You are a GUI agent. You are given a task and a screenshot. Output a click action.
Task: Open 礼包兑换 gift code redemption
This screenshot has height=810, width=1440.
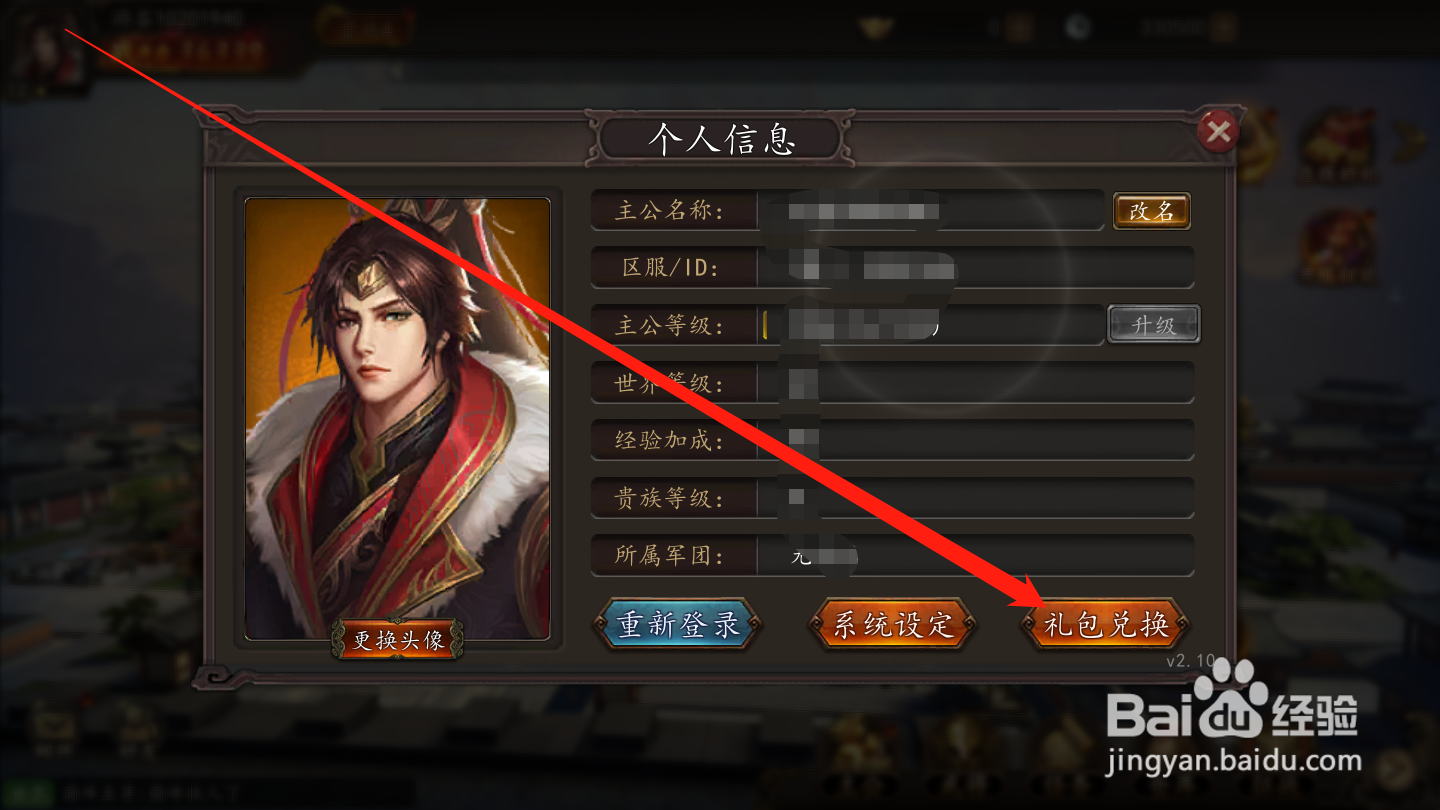point(1105,625)
